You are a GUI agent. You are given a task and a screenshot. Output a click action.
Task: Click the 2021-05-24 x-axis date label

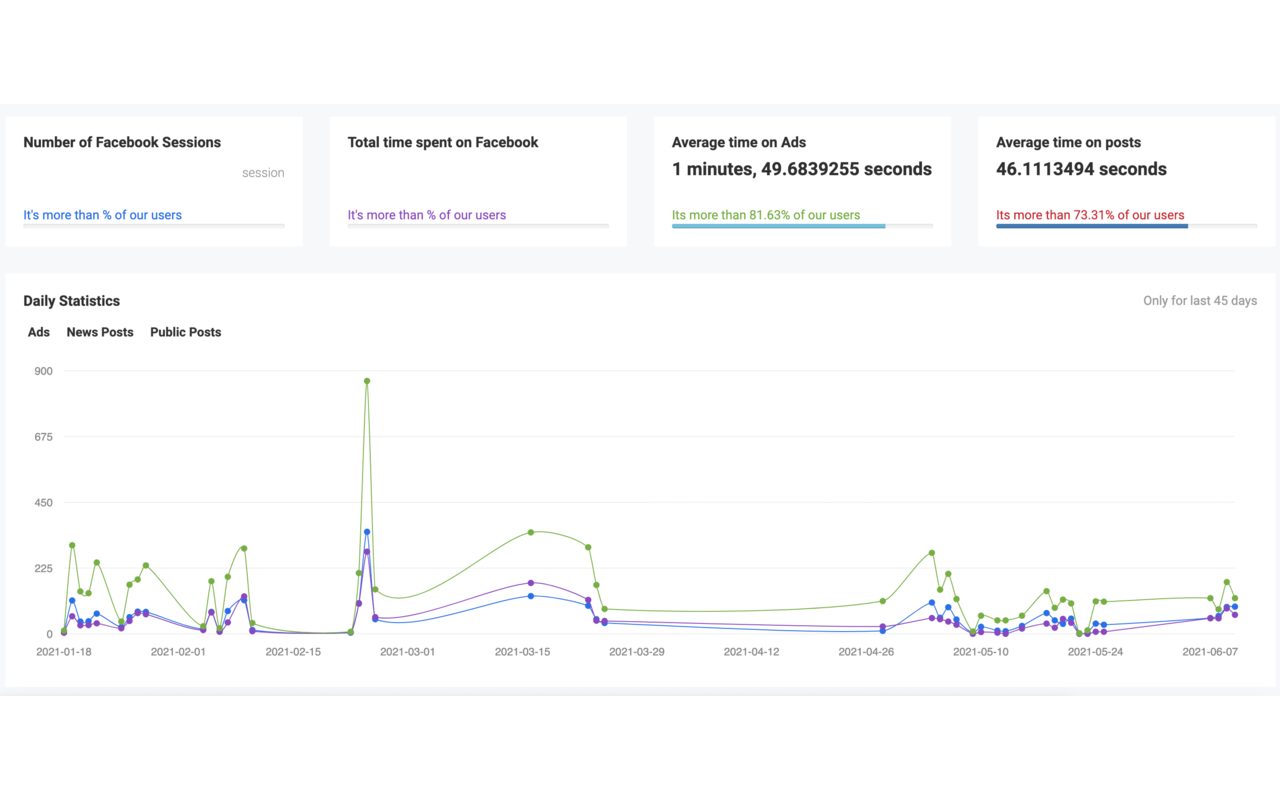(x=1096, y=652)
